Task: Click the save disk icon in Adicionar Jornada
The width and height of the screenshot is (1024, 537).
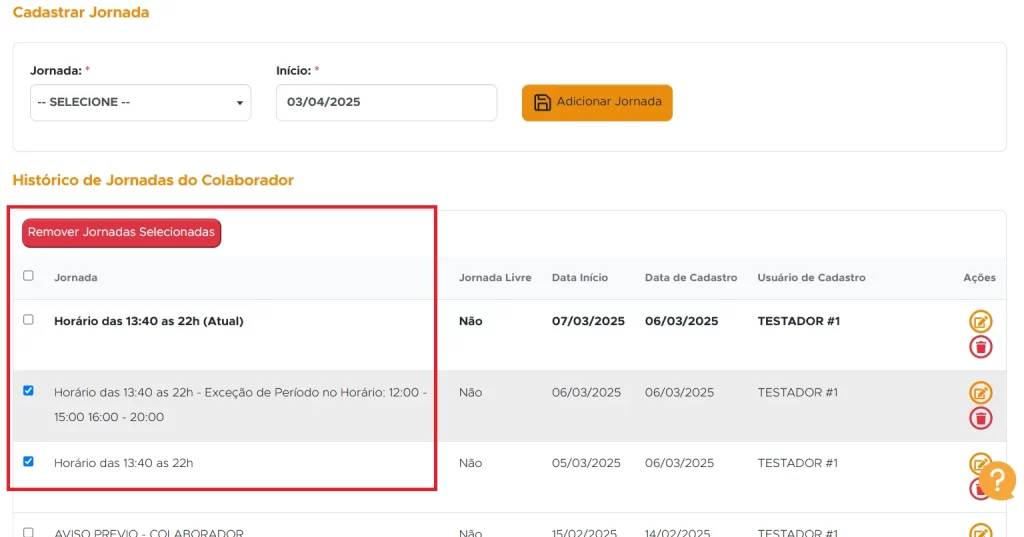Action: pos(542,102)
